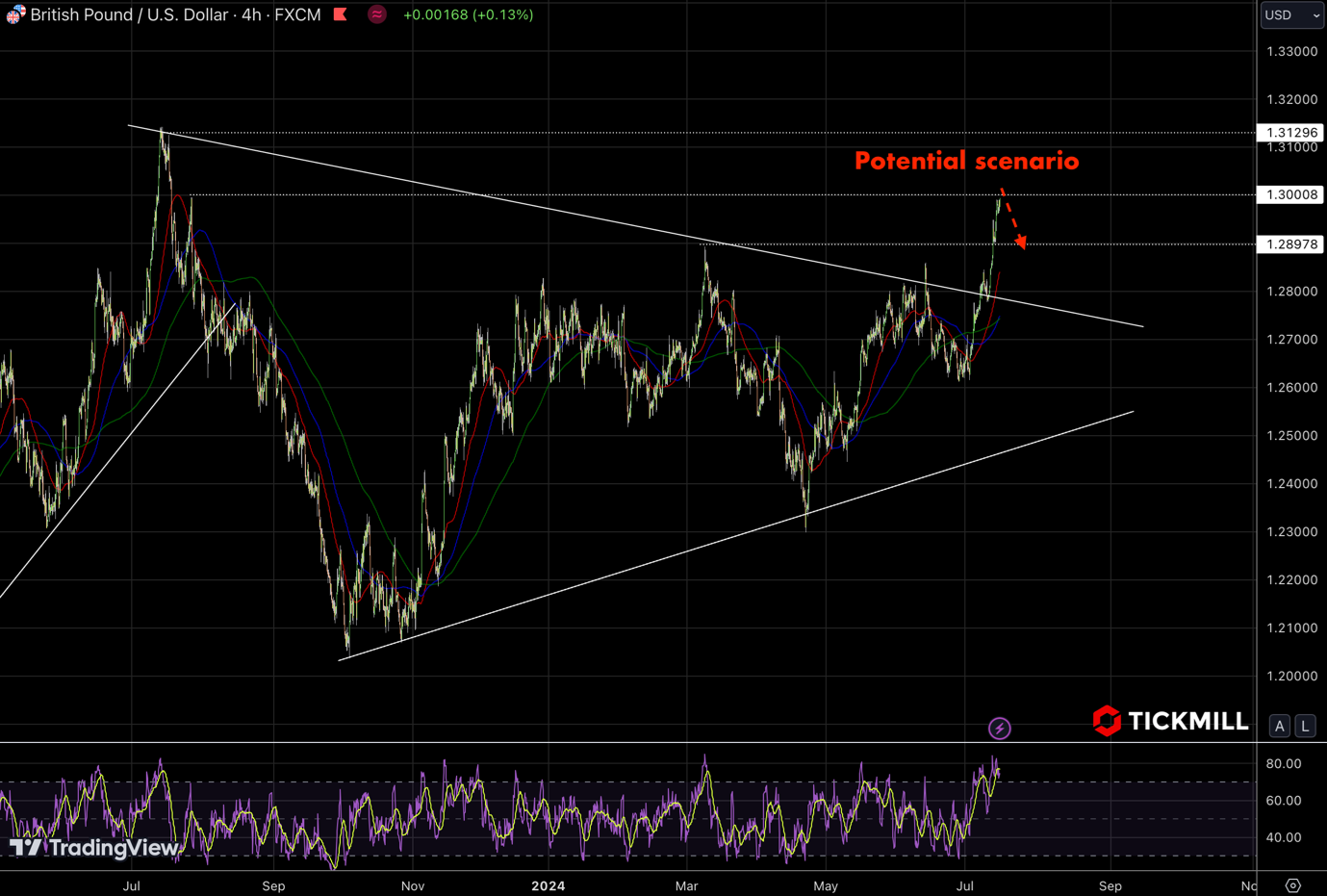This screenshot has width=1327, height=896.
Task: Click the Nov label on time axis
Action: click(x=413, y=885)
